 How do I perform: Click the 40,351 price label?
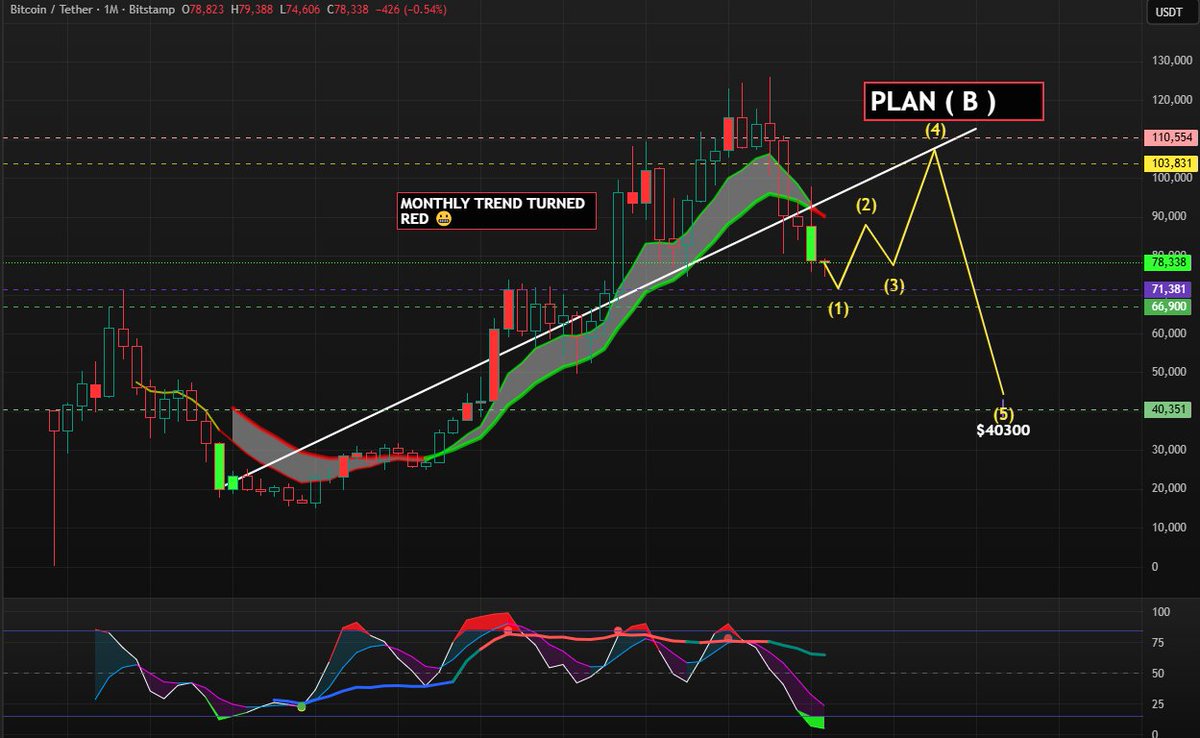pyautogui.click(x=1167, y=410)
